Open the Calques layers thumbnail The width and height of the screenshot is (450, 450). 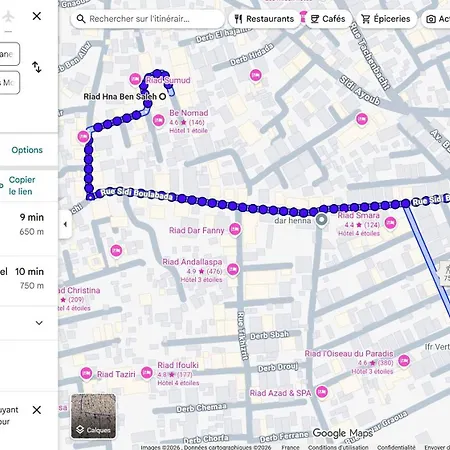pyautogui.click(x=93, y=416)
